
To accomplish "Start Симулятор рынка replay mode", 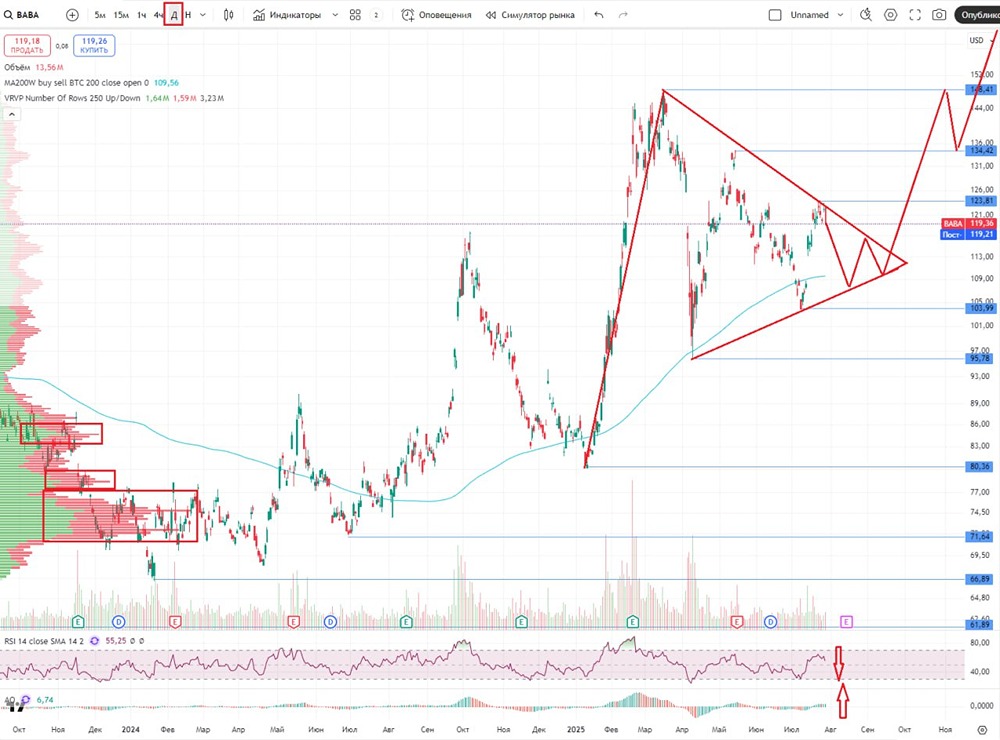I will [x=529, y=15].
